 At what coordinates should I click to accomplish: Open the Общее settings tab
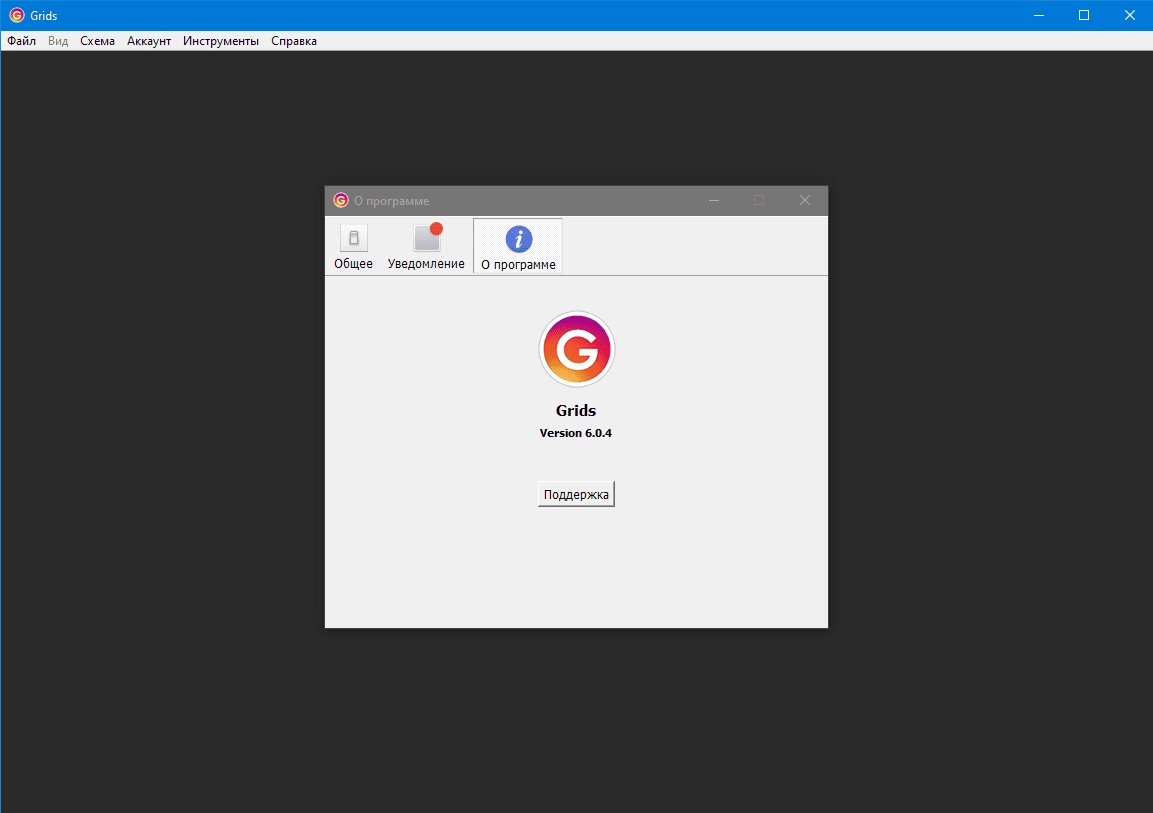[x=353, y=246]
